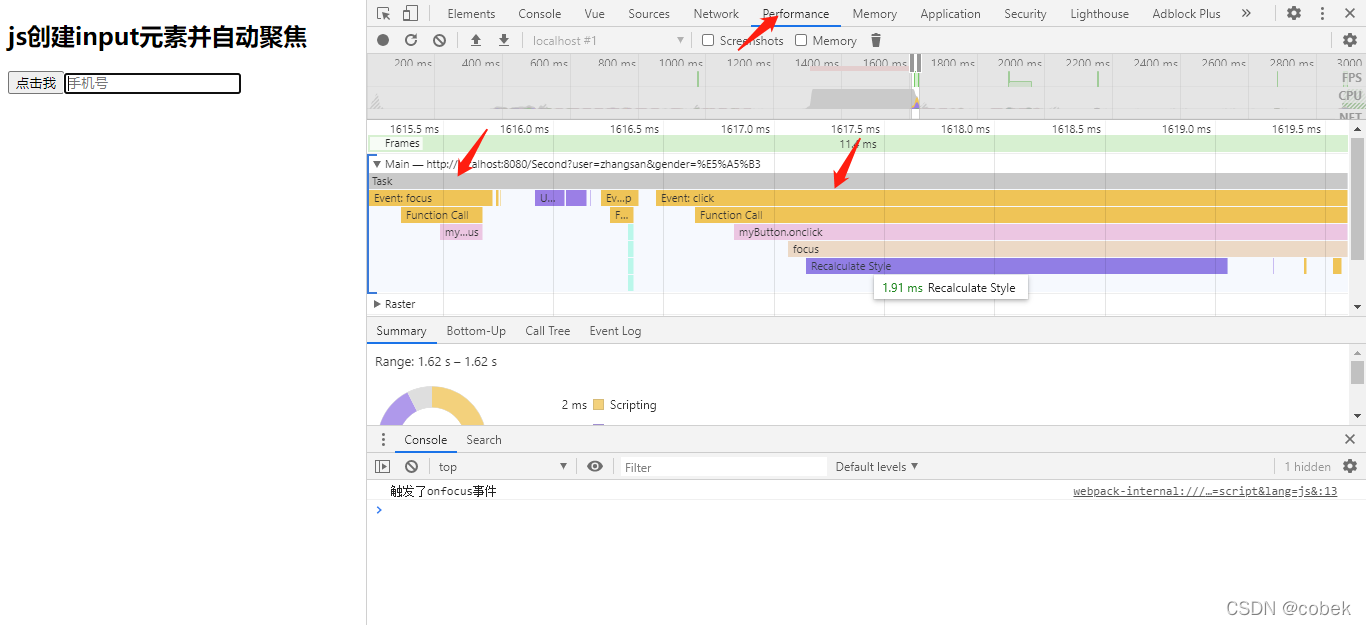Clear the performance recording
This screenshot has width=1366, height=625.
[439, 40]
